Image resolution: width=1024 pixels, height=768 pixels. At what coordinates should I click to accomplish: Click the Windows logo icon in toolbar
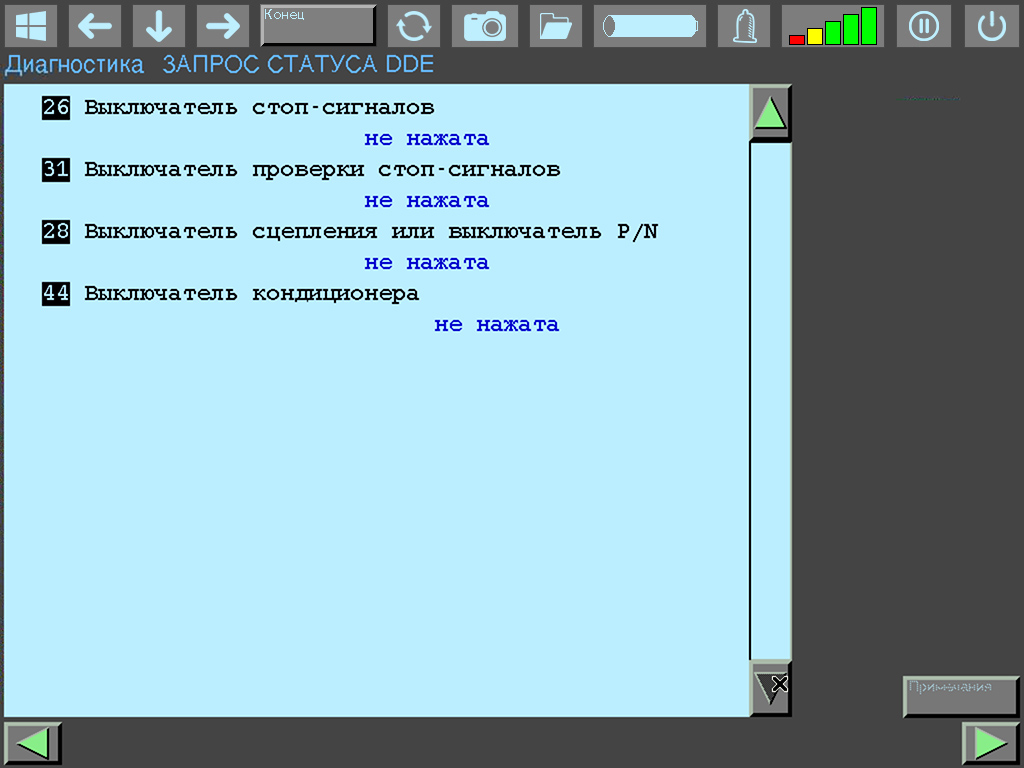(30, 26)
